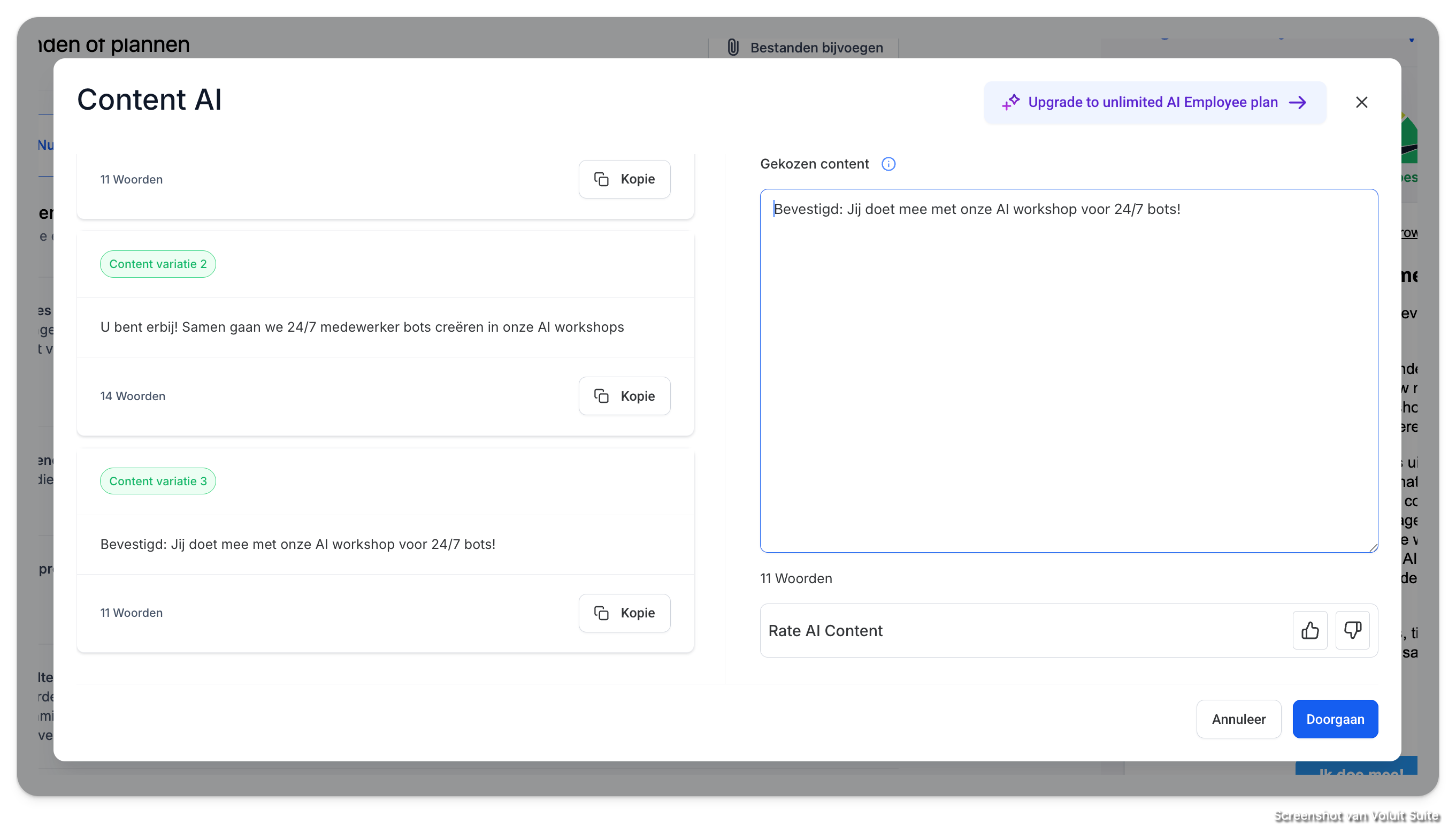Click the textarea resize handle corner
Screen dimensions: 1456x840
click(1374, 547)
